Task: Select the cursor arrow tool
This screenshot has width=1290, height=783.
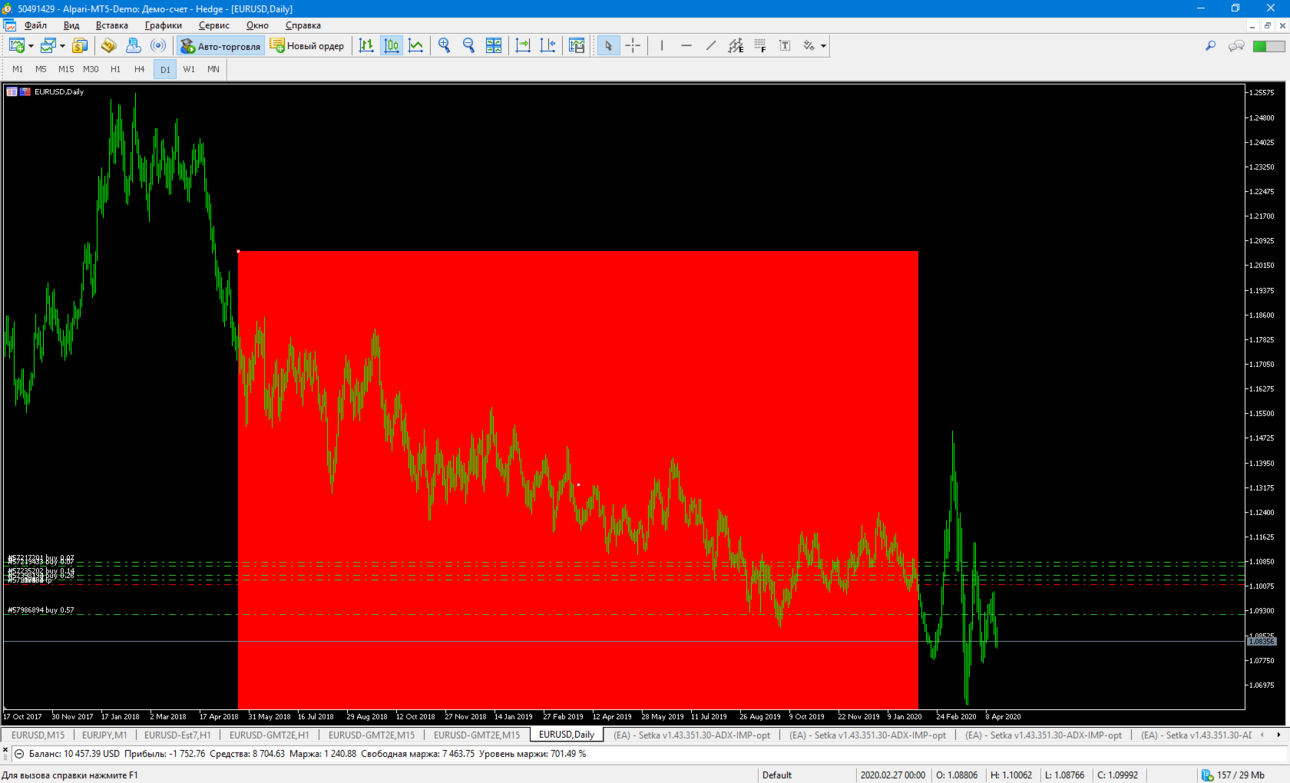Action: coord(608,46)
